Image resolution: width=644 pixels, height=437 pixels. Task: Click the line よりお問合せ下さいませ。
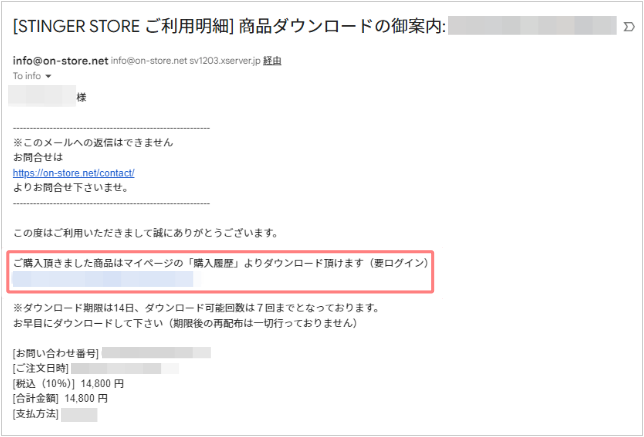click(x=71, y=188)
